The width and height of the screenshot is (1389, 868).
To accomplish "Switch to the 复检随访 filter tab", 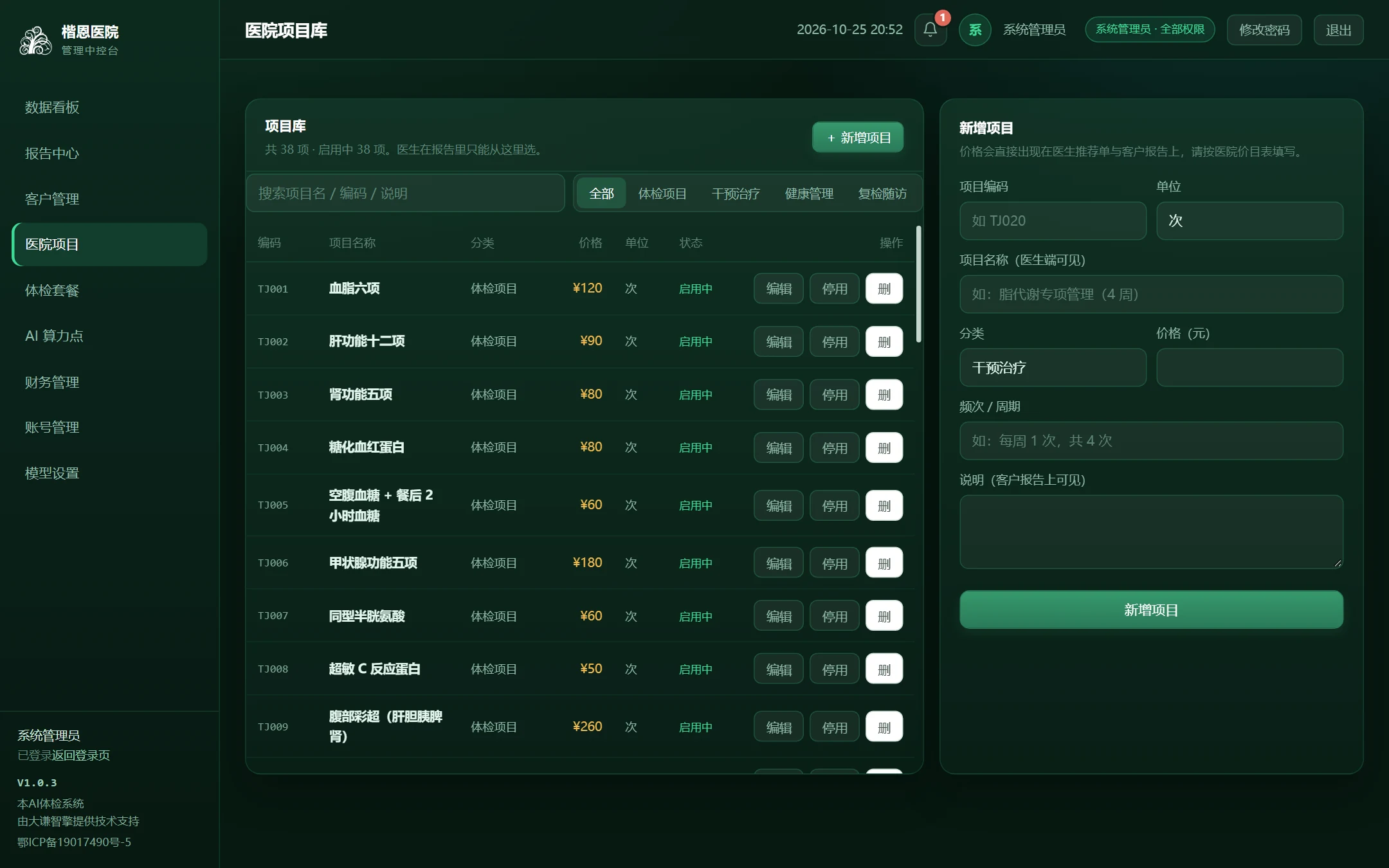I will [882, 193].
